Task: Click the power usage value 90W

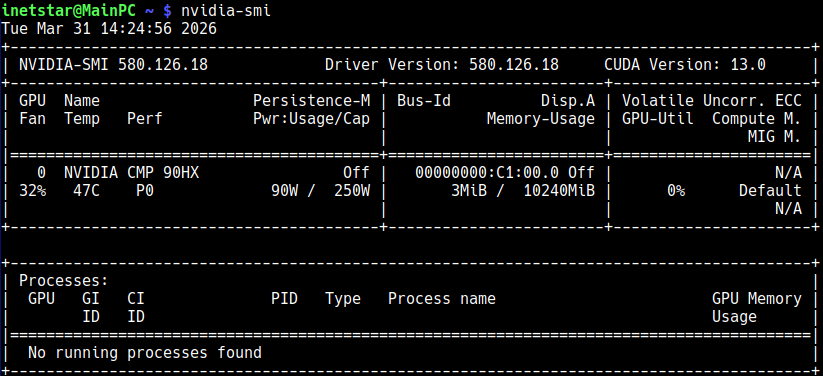Action: tap(284, 191)
